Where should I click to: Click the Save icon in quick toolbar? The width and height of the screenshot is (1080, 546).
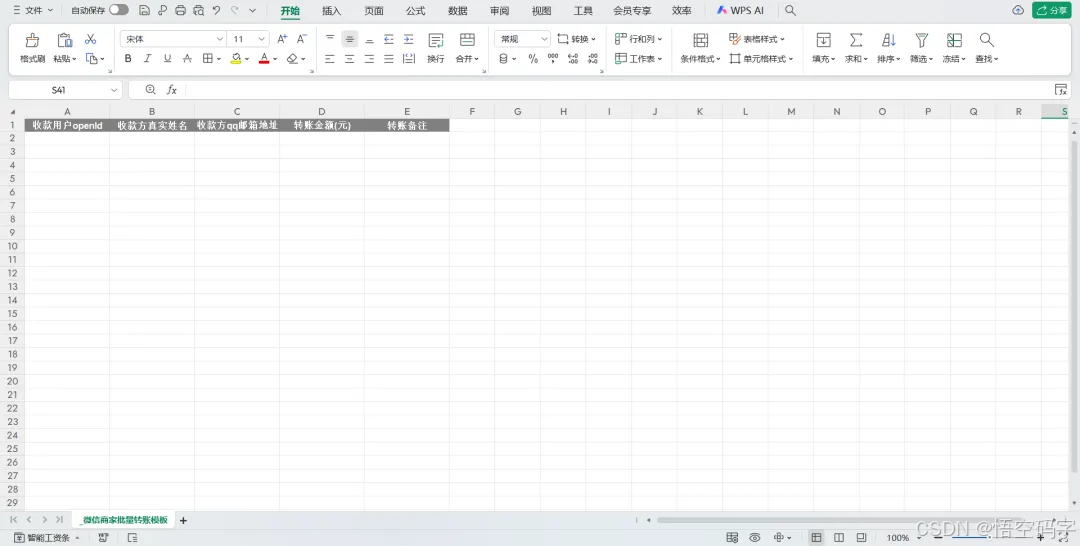pos(144,10)
